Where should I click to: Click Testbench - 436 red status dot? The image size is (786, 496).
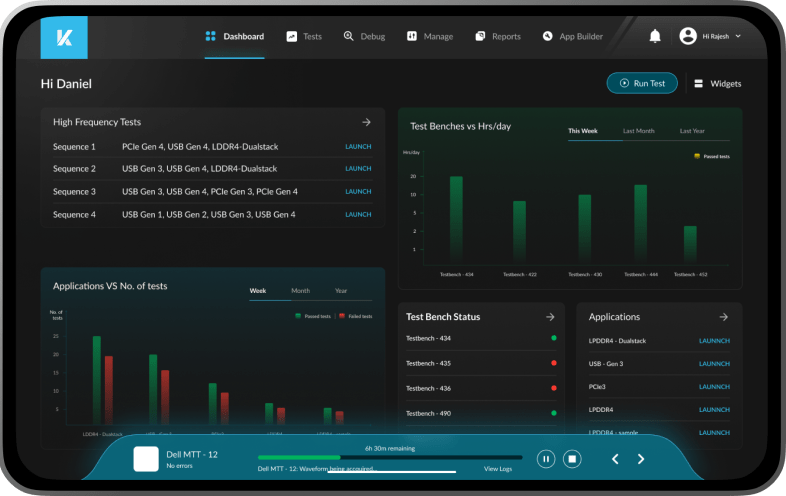pyautogui.click(x=554, y=388)
